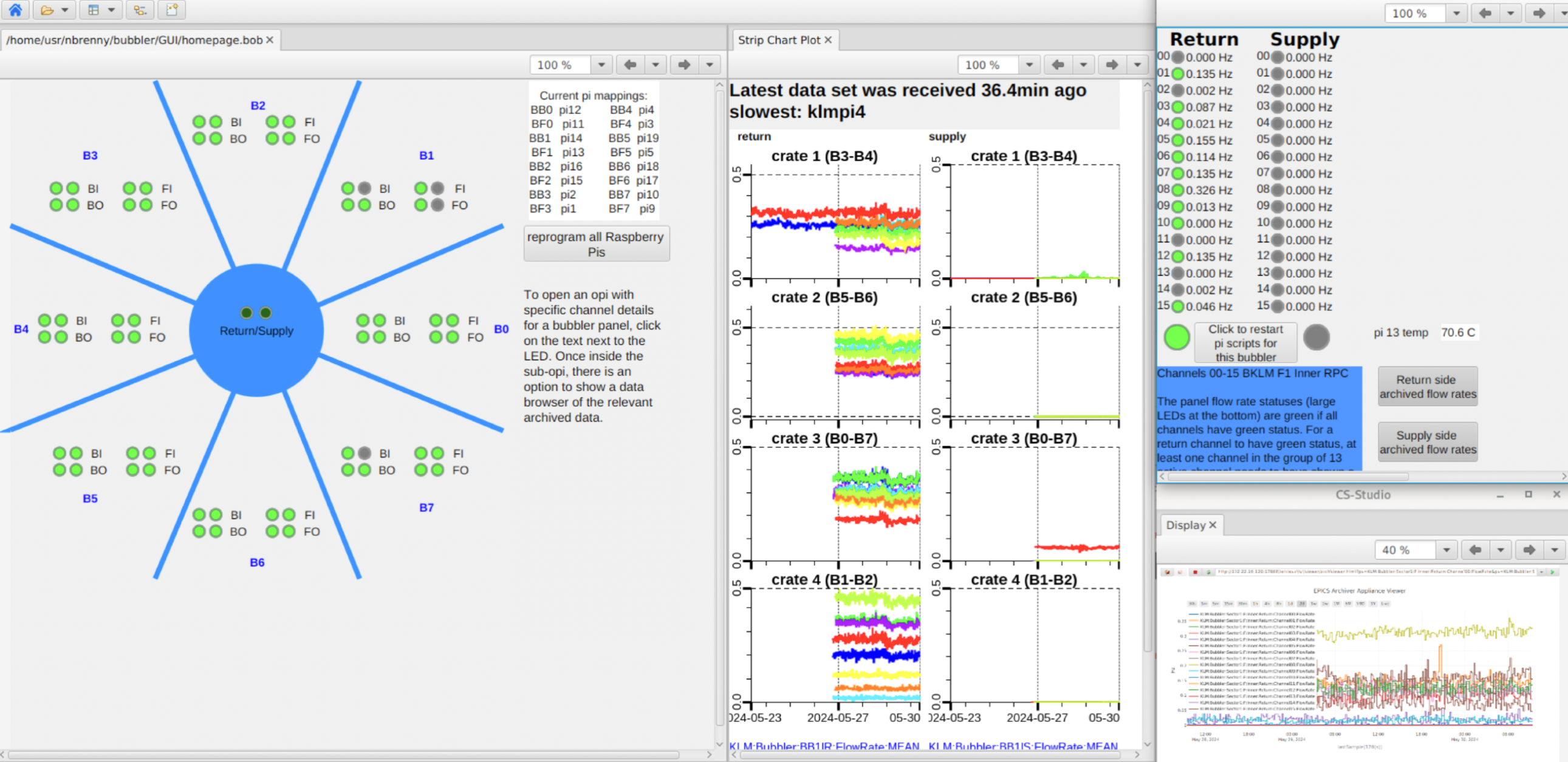This screenshot has height=762, width=1568.
Task: Open FO panel details for sector B2
Action: click(x=312, y=138)
